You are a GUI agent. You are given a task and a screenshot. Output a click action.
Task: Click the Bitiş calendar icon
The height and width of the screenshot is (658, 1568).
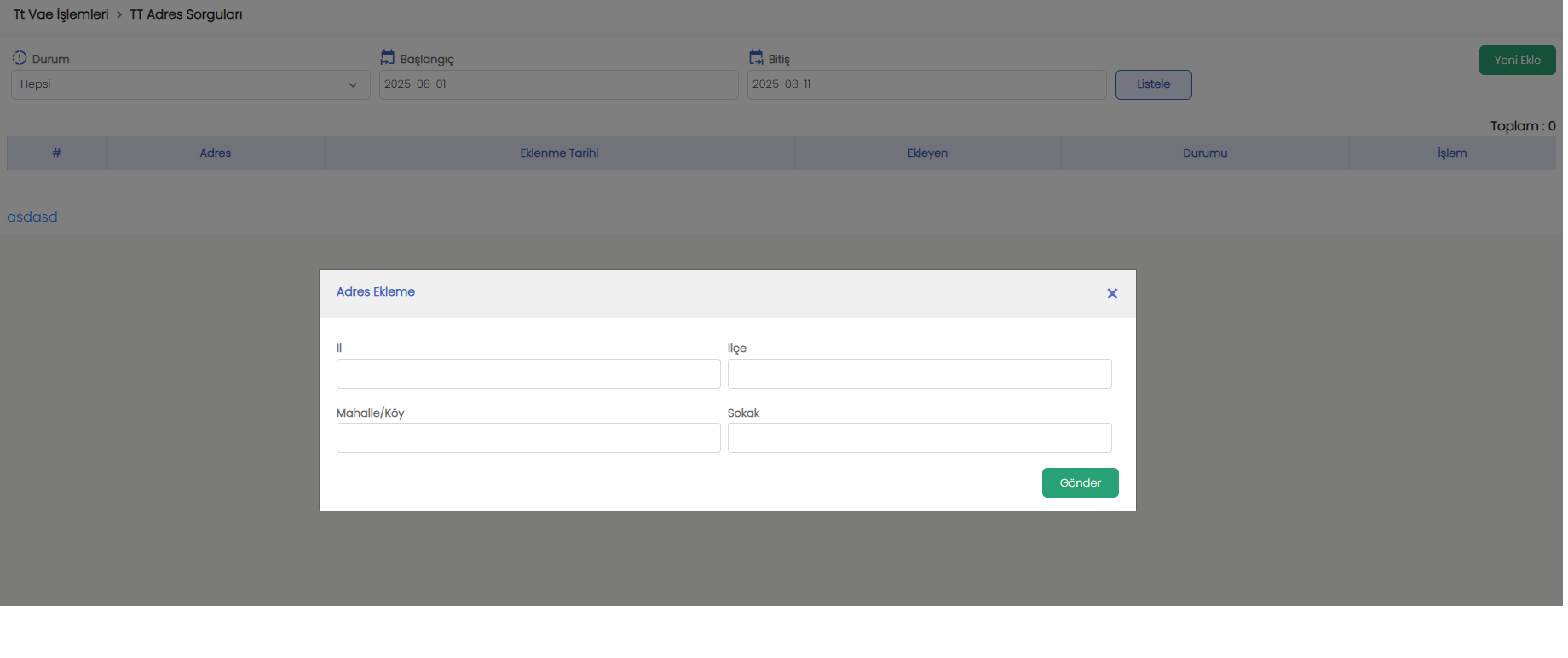coord(756,58)
